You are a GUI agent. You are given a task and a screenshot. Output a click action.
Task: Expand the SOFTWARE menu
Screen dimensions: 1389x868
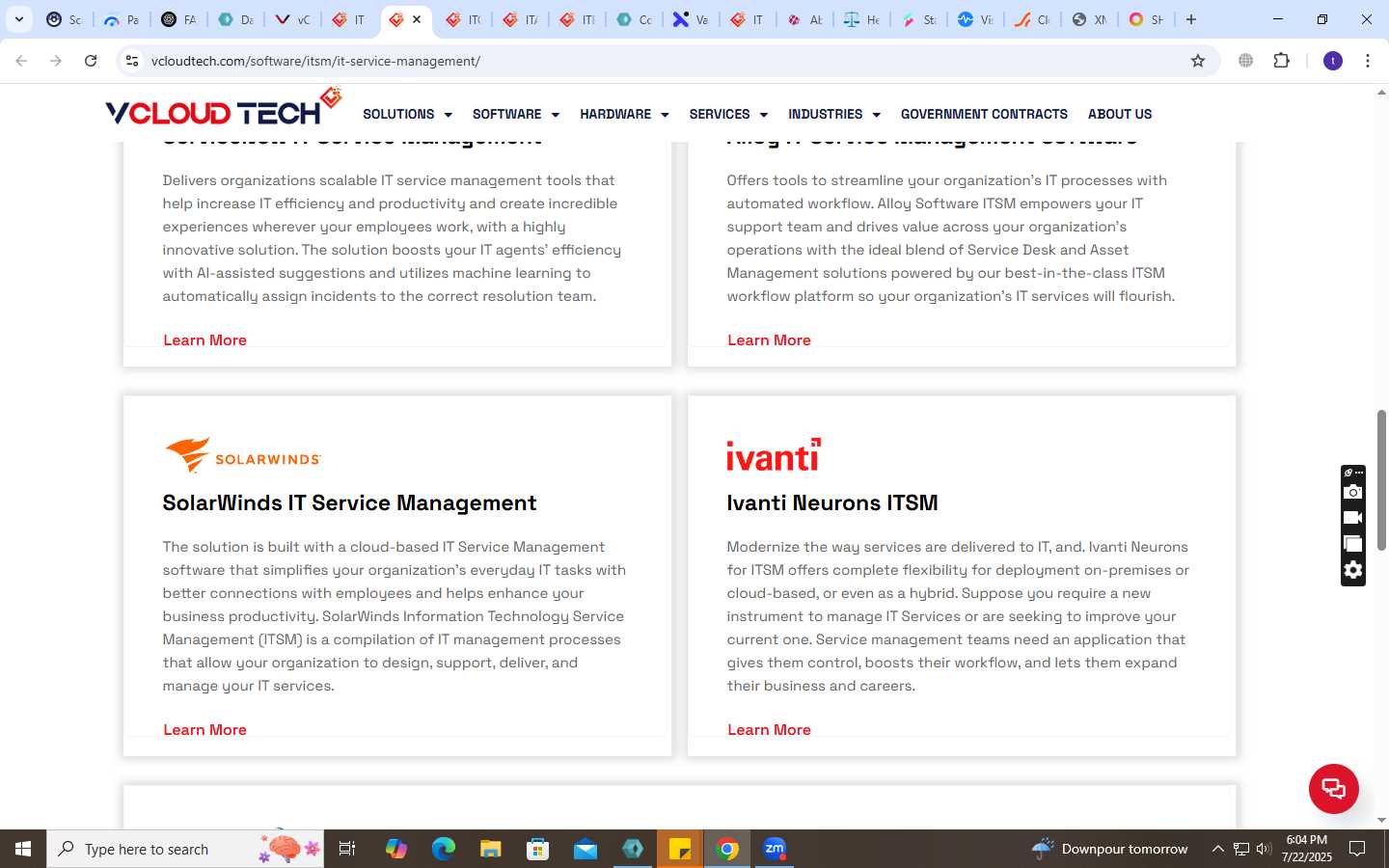(516, 114)
